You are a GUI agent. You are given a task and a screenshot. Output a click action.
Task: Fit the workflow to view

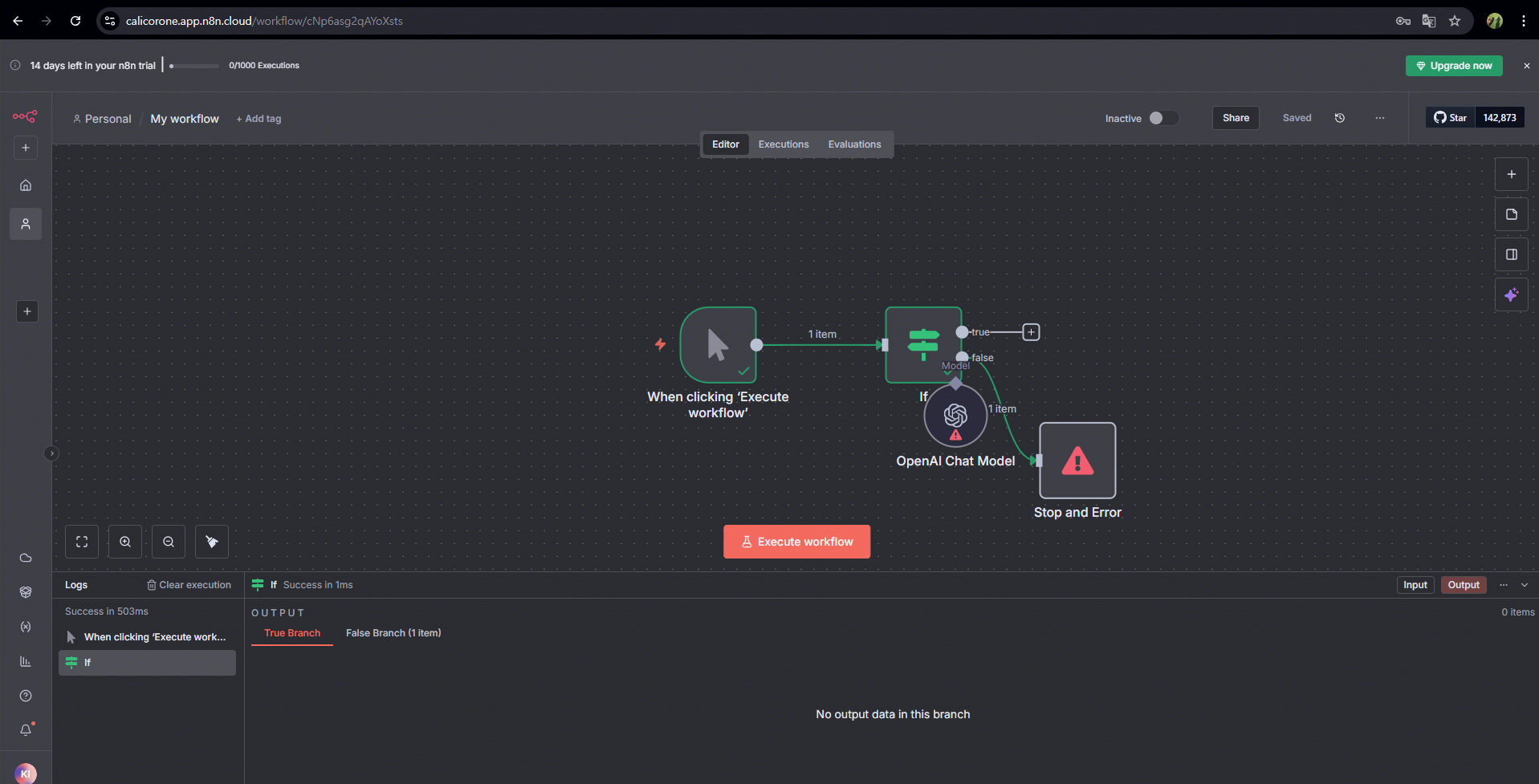[x=82, y=542]
